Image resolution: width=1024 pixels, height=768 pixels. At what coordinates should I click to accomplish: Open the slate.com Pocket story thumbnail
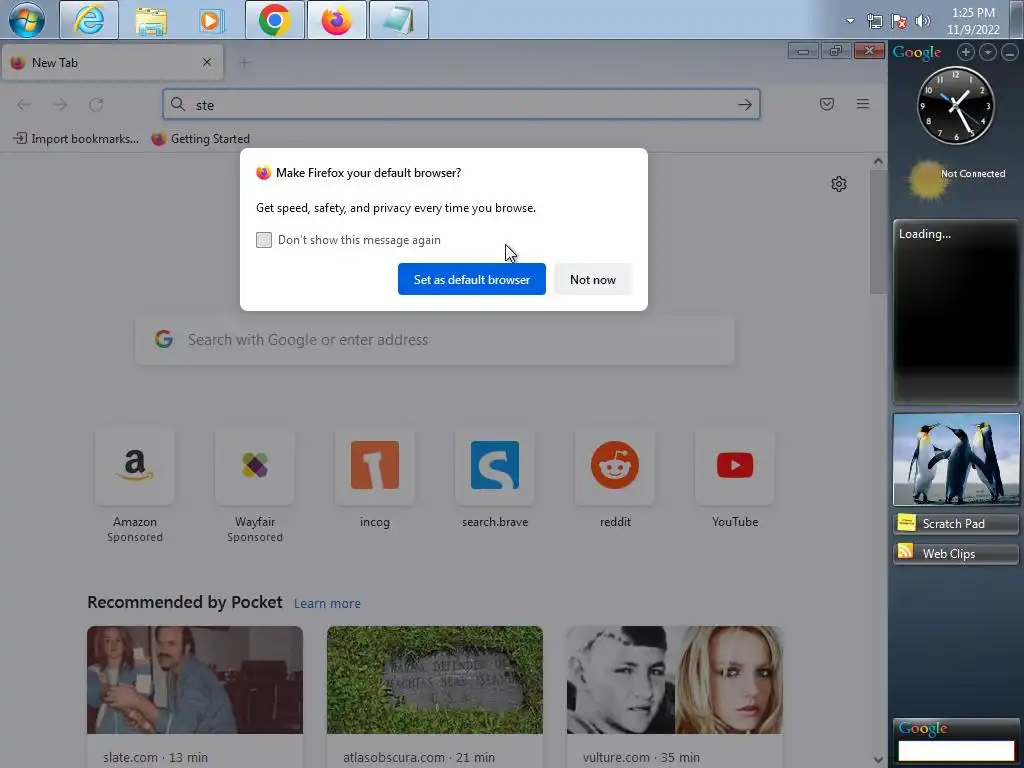click(x=195, y=680)
